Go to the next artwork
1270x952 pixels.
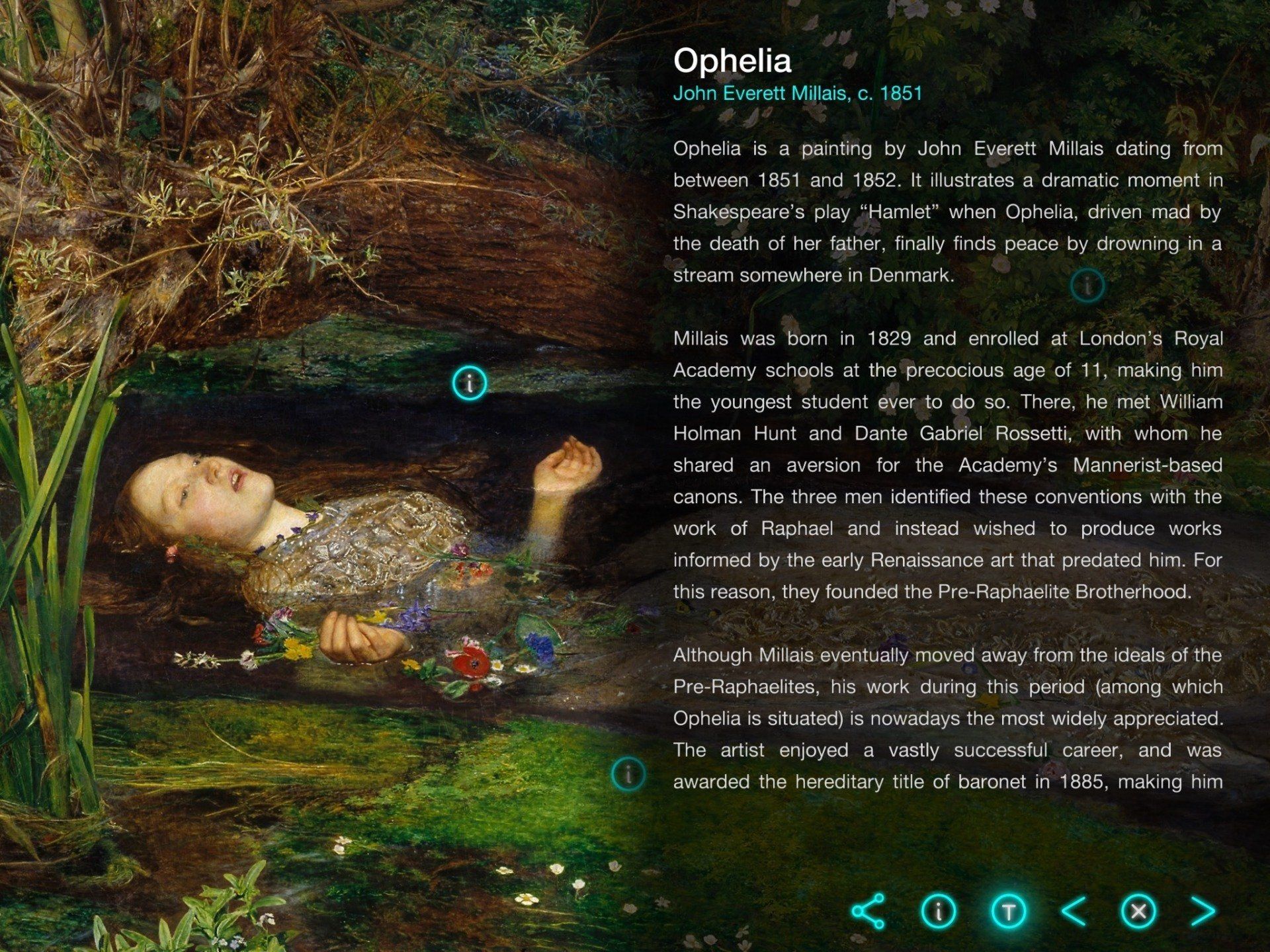tap(1203, 912)
